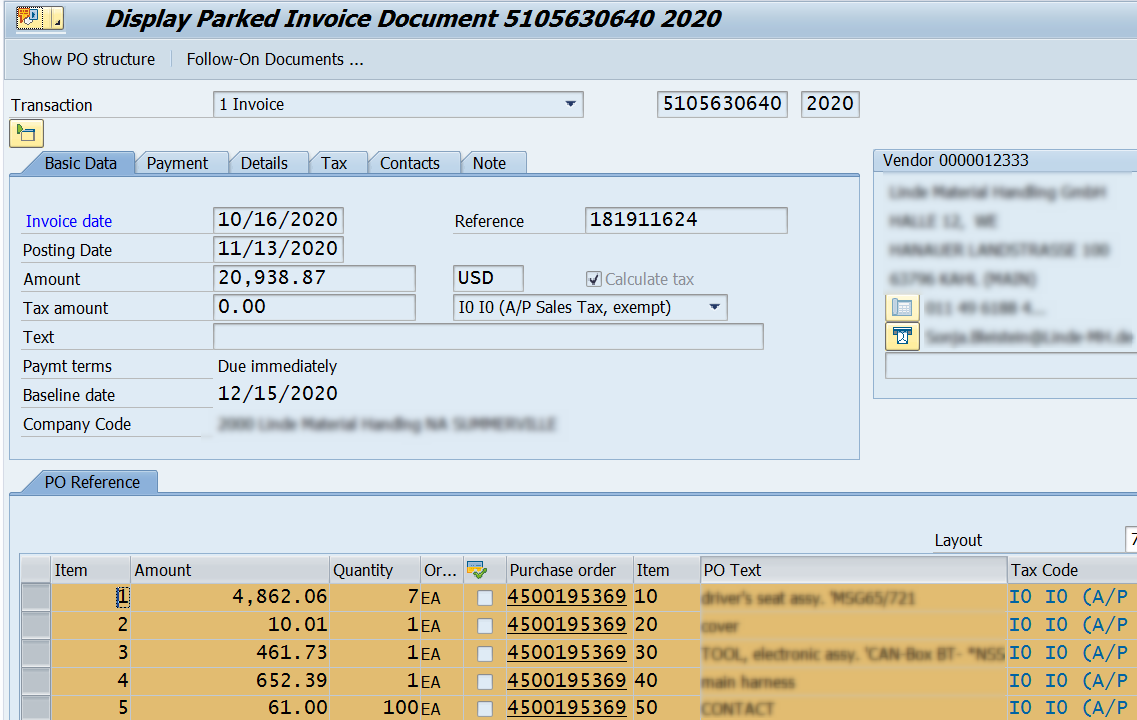Click the Posting Date field 11/13/2020
The image size is (1137, 720).
pyautogui.click(x=278, y=249)
